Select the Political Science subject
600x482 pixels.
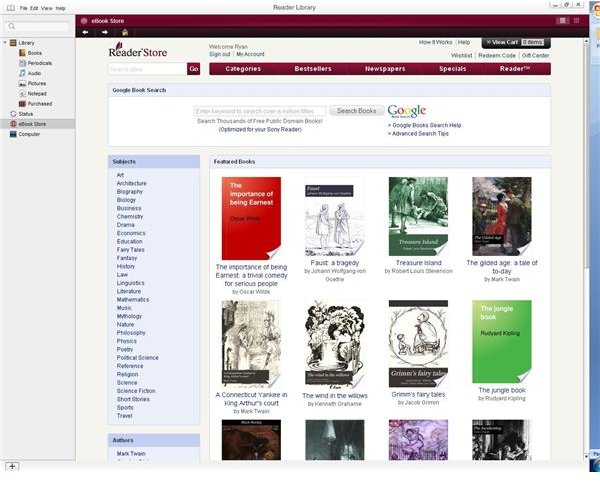138,358
